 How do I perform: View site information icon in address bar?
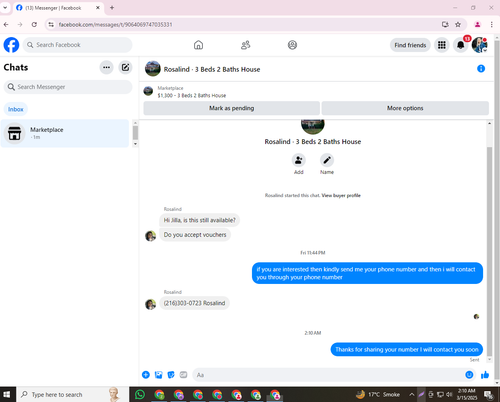51,24
